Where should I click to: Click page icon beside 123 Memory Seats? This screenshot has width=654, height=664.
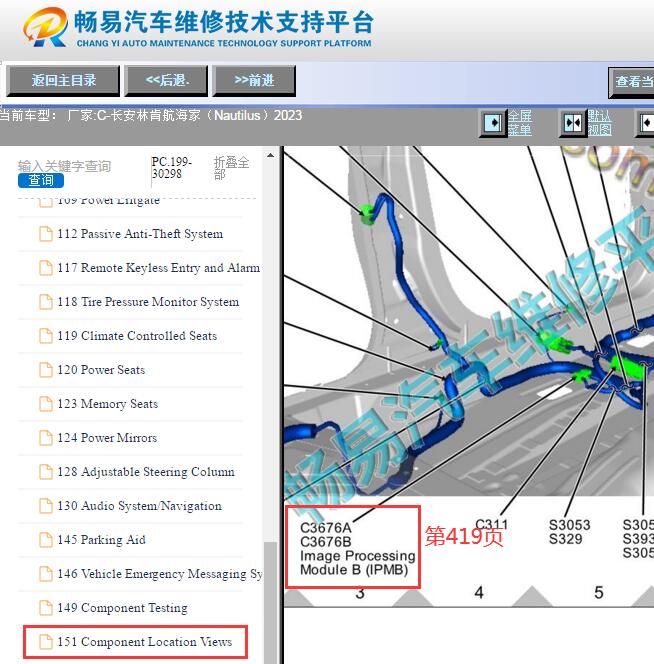46,404
